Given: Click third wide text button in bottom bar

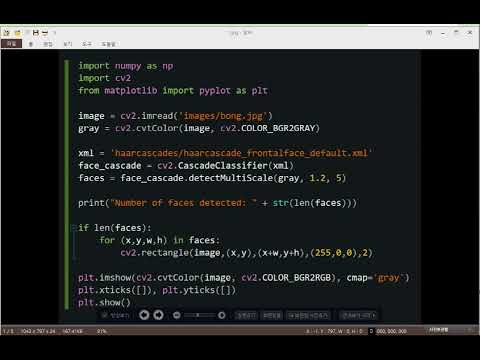Looking at the screenshot, I should tap(309, 315).
